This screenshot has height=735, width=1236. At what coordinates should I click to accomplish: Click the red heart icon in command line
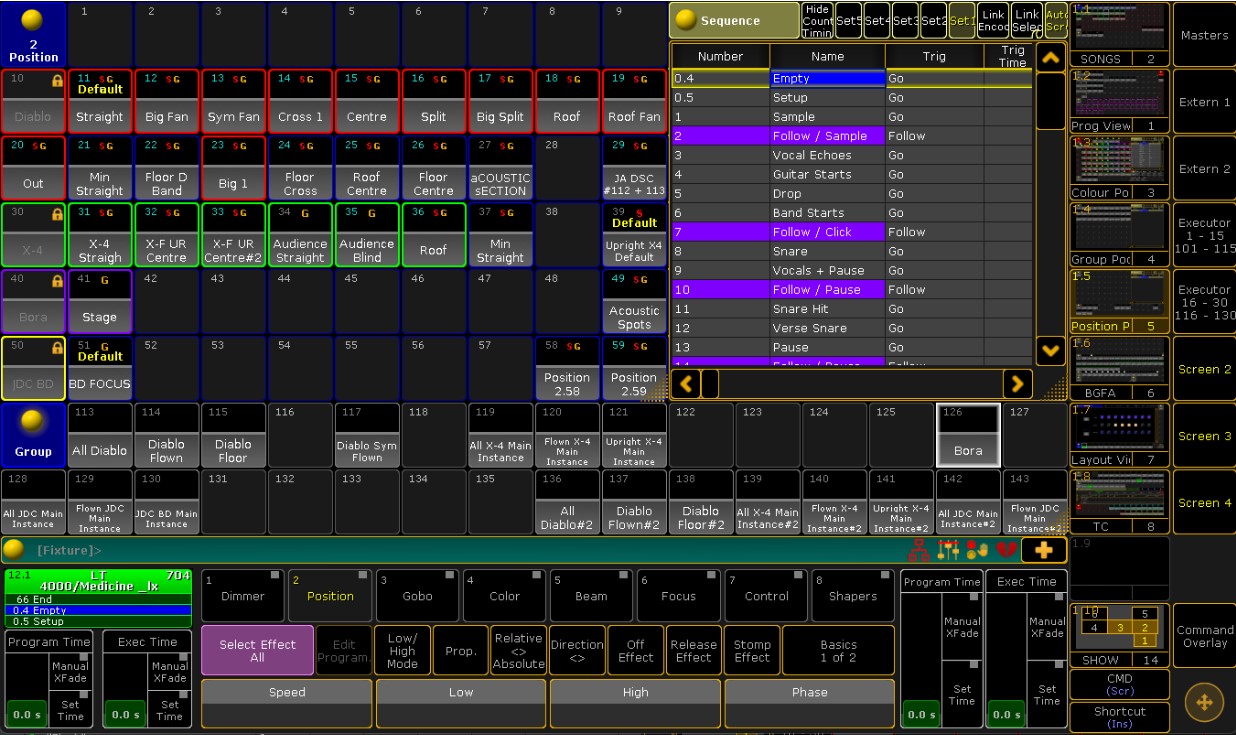[x=1007, y=550]
